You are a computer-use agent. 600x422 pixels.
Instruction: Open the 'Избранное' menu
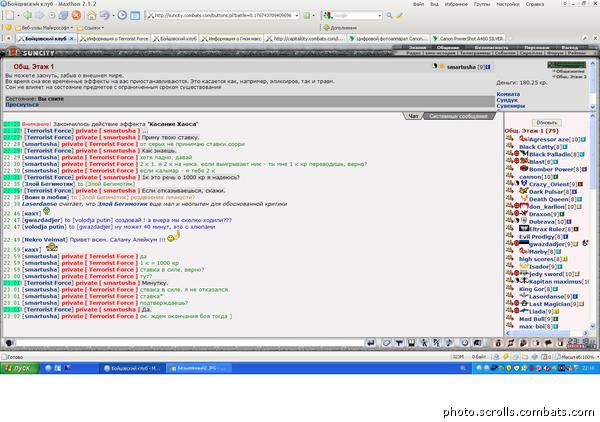(456, 4)
